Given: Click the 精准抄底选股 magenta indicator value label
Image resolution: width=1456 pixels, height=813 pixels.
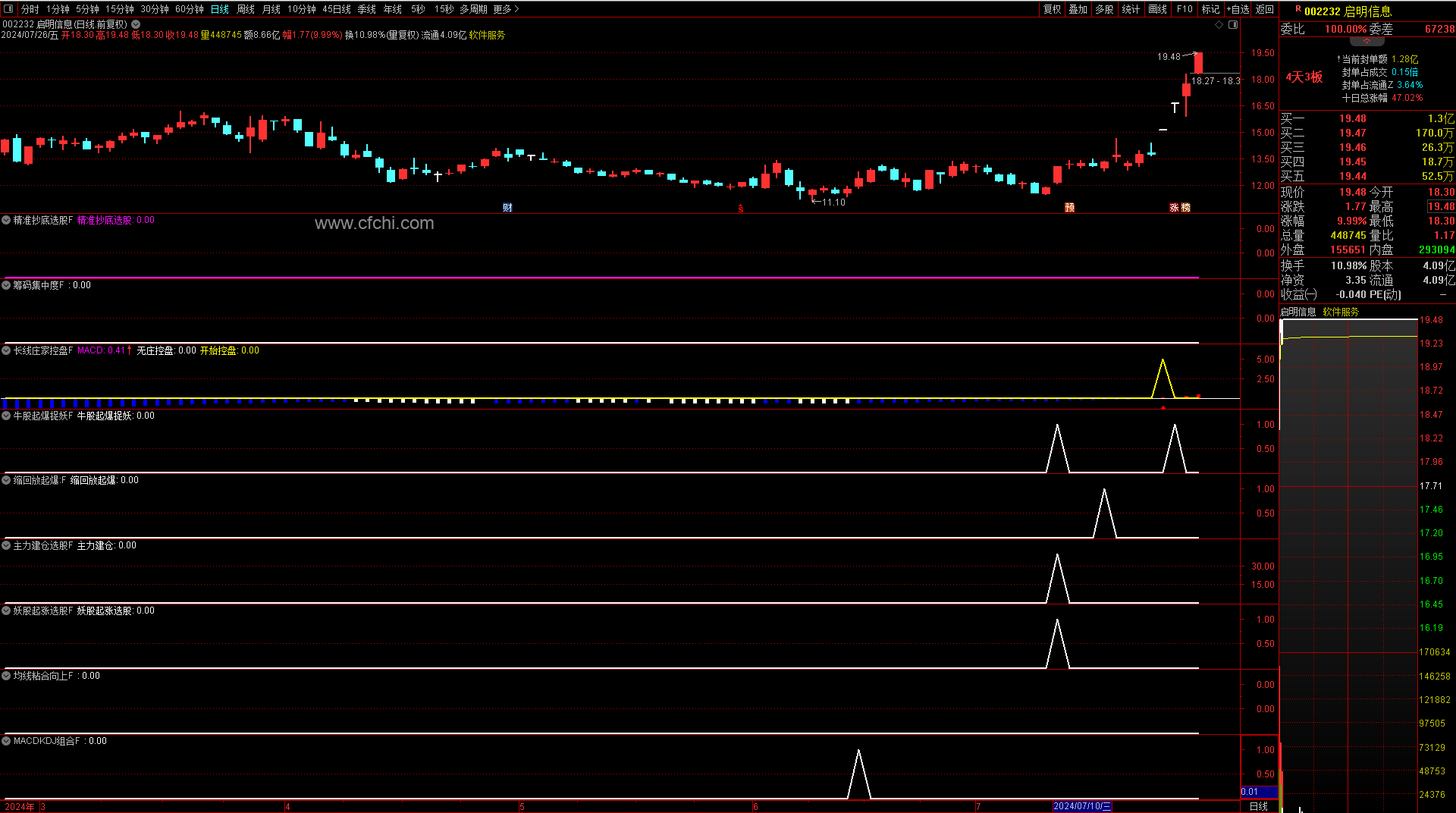Looking at the screenshot, I should (116, 220).
